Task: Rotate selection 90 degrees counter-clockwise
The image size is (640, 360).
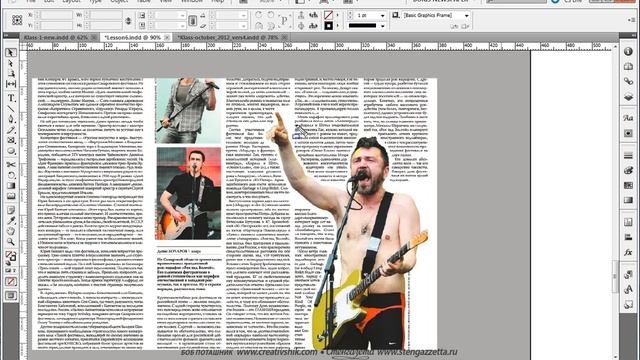Action: [x=271, y=15]
